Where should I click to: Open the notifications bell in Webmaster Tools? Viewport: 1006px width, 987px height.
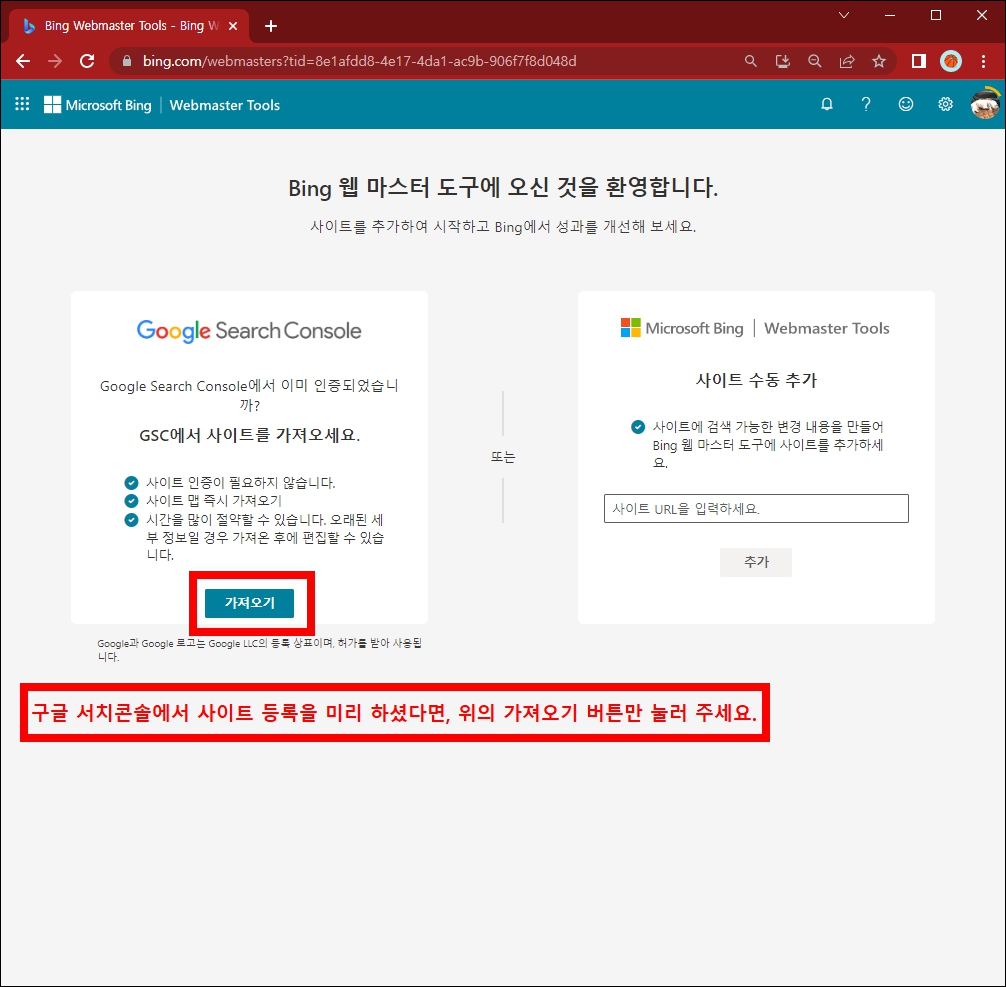pyautogui.click(x=826, y=104)
